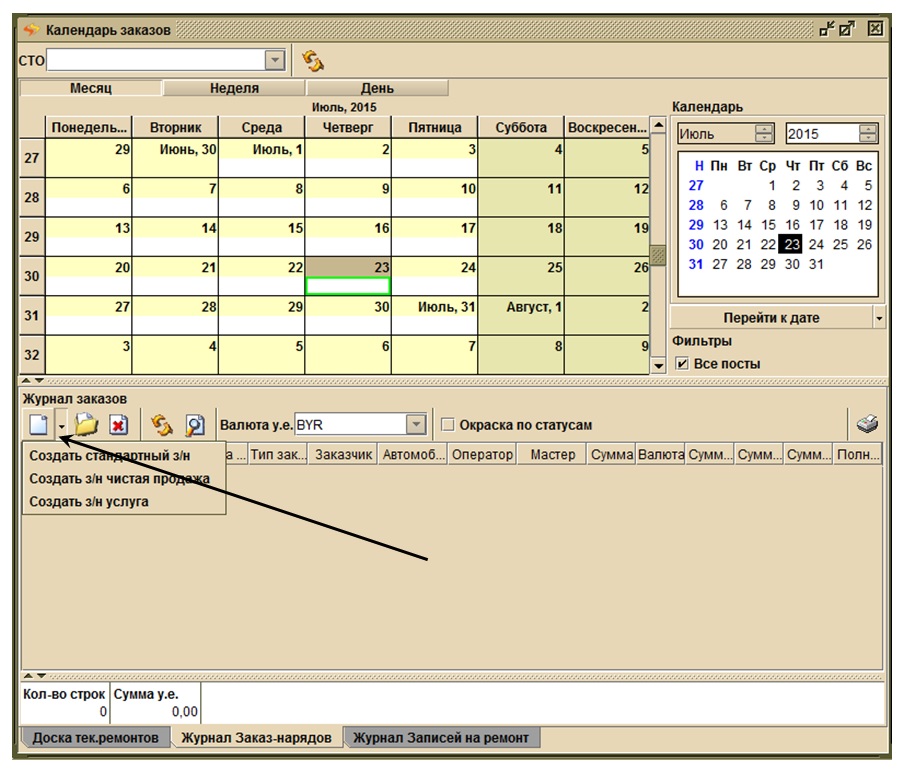This screenshot has width=907, height=773.
Task: Switch to День view
Action: (377, 88)
